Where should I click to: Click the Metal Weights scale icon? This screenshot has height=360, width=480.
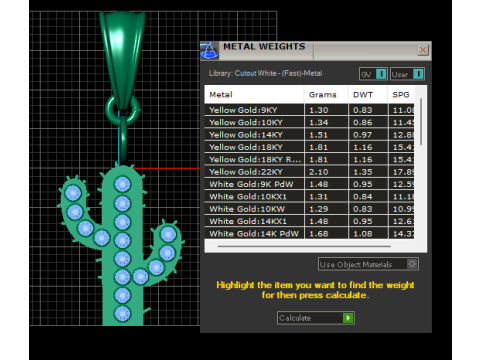point(209,51)
